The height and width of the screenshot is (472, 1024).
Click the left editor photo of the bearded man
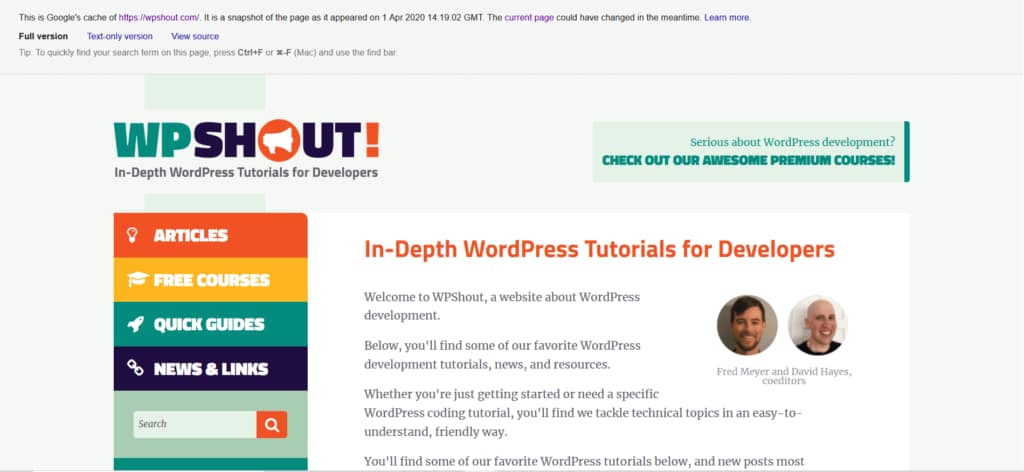point(747,325)
